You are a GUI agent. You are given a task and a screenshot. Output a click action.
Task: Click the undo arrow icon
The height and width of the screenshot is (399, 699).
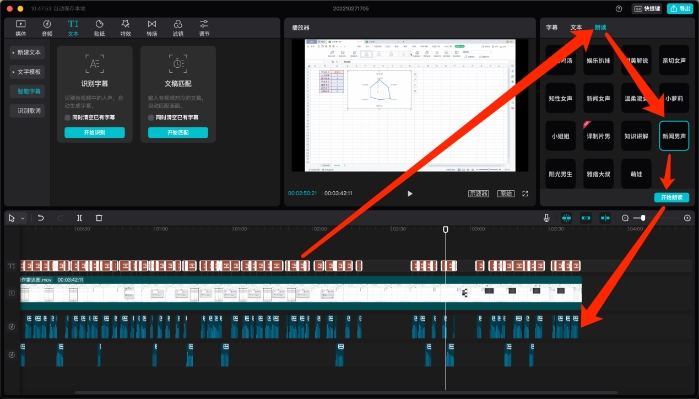(x=41, y=218)
